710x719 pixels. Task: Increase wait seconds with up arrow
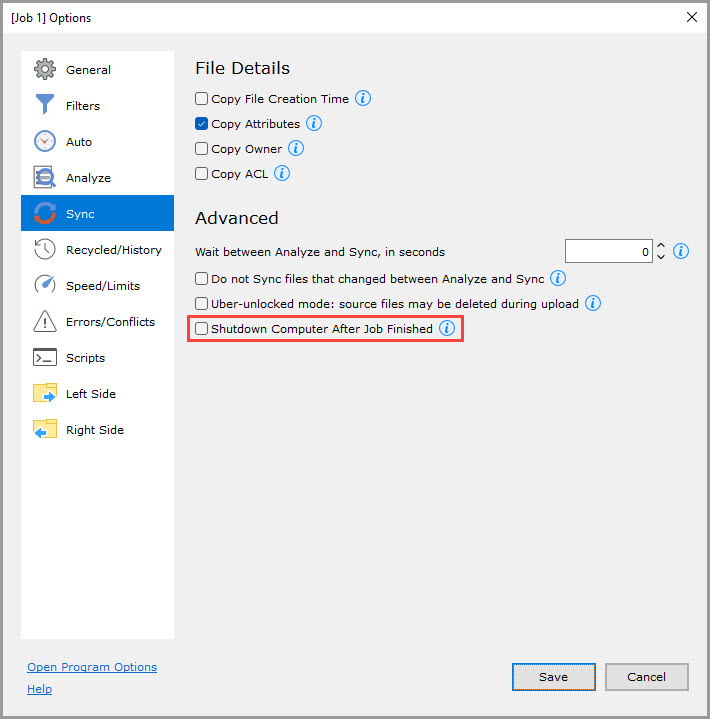(660, 246)
